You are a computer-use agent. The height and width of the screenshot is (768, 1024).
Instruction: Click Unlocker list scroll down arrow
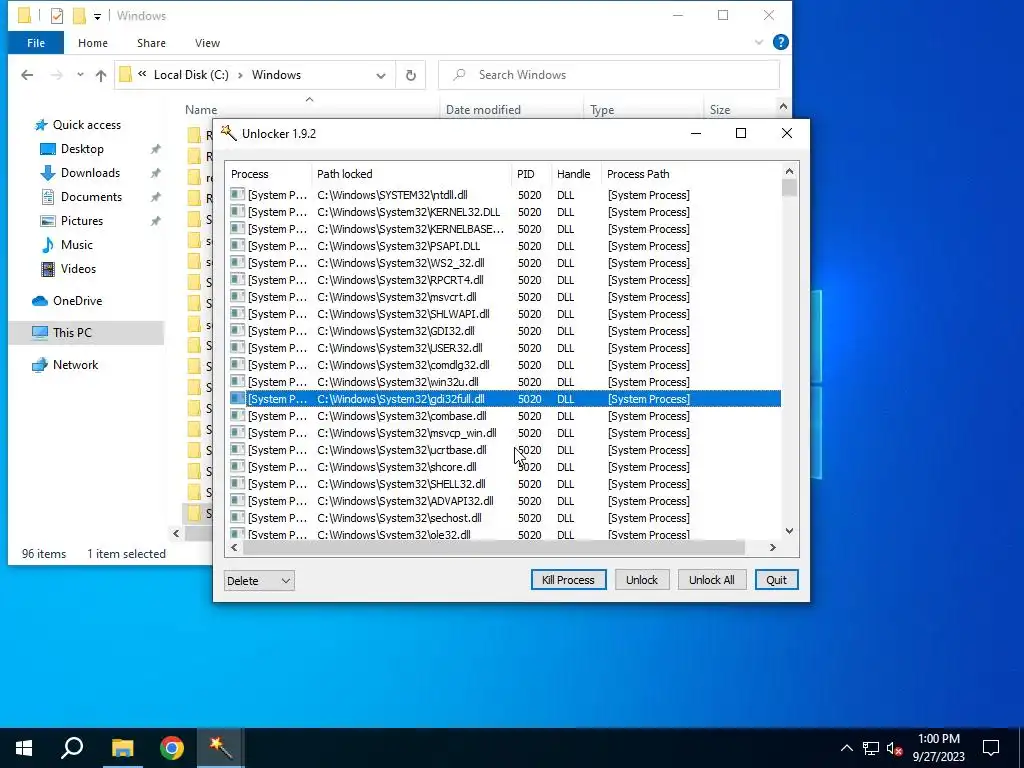coord(790,531)
